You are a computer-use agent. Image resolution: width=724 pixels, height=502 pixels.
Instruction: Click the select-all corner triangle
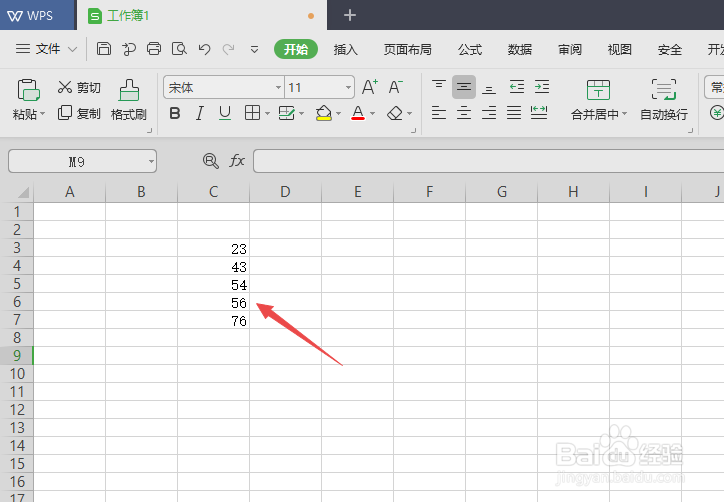coord(22,192)
